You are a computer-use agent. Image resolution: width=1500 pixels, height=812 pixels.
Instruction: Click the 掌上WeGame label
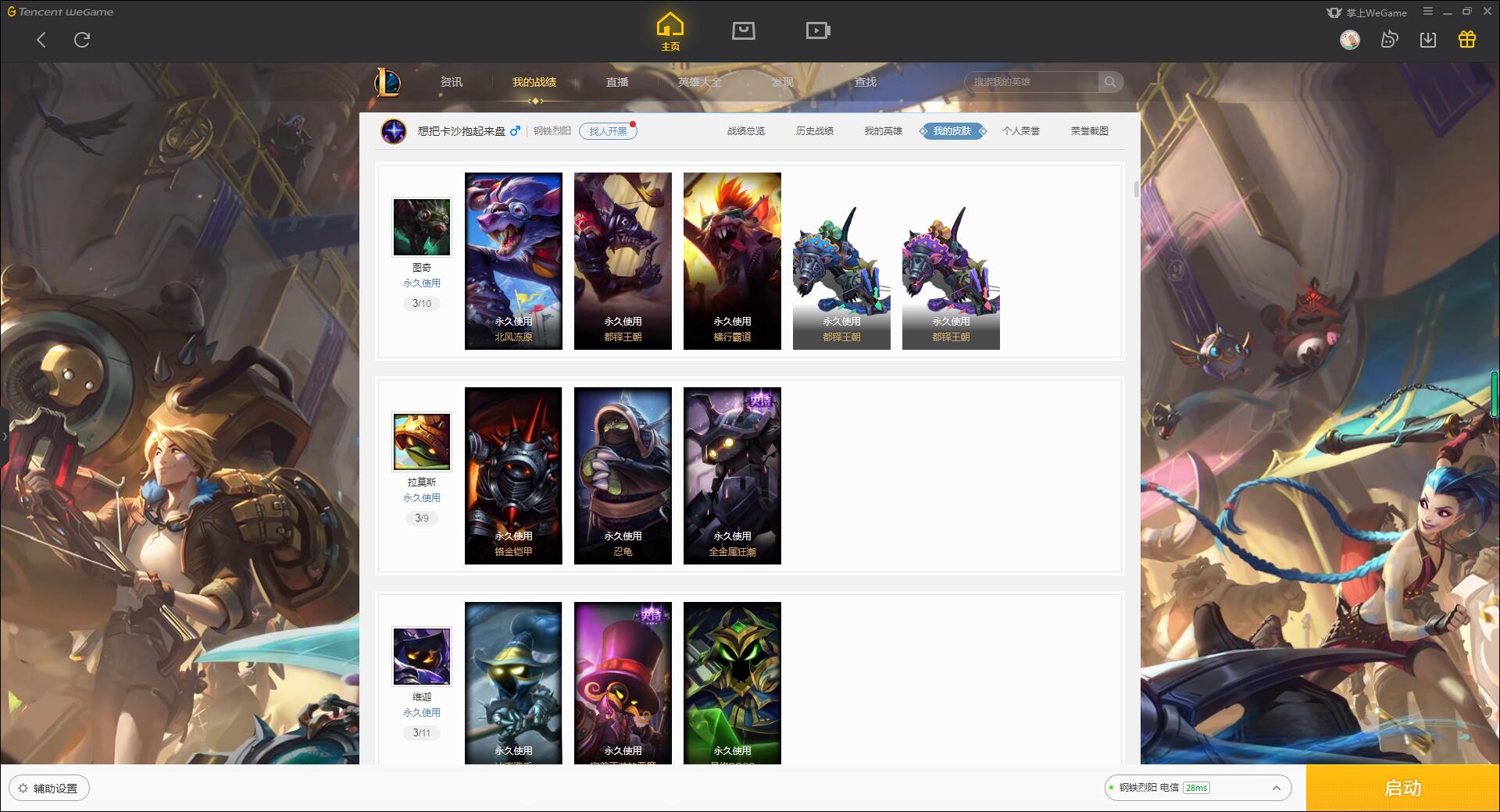[1377, 12]
